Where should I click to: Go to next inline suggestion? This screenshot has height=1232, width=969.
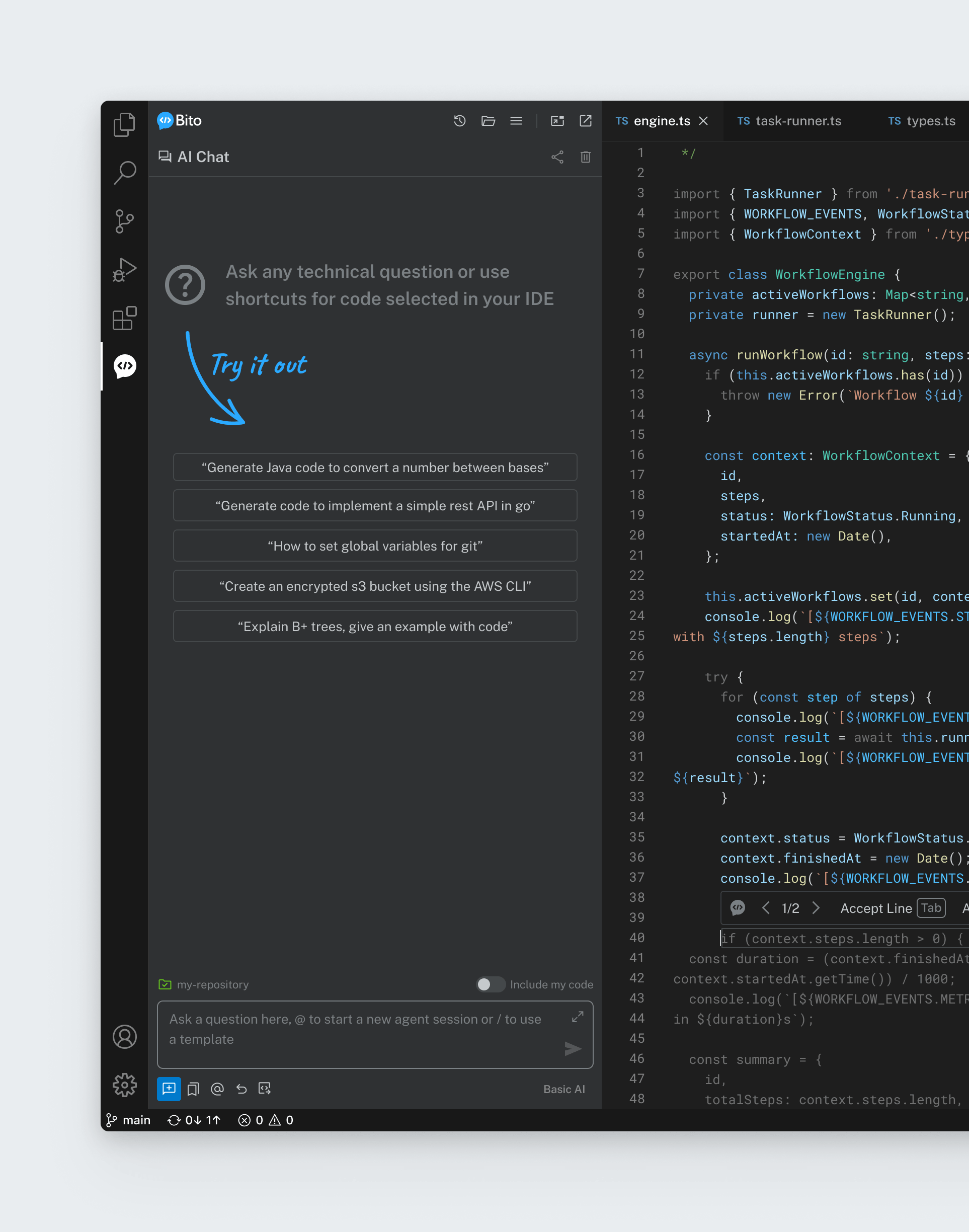tap(816, 908)
